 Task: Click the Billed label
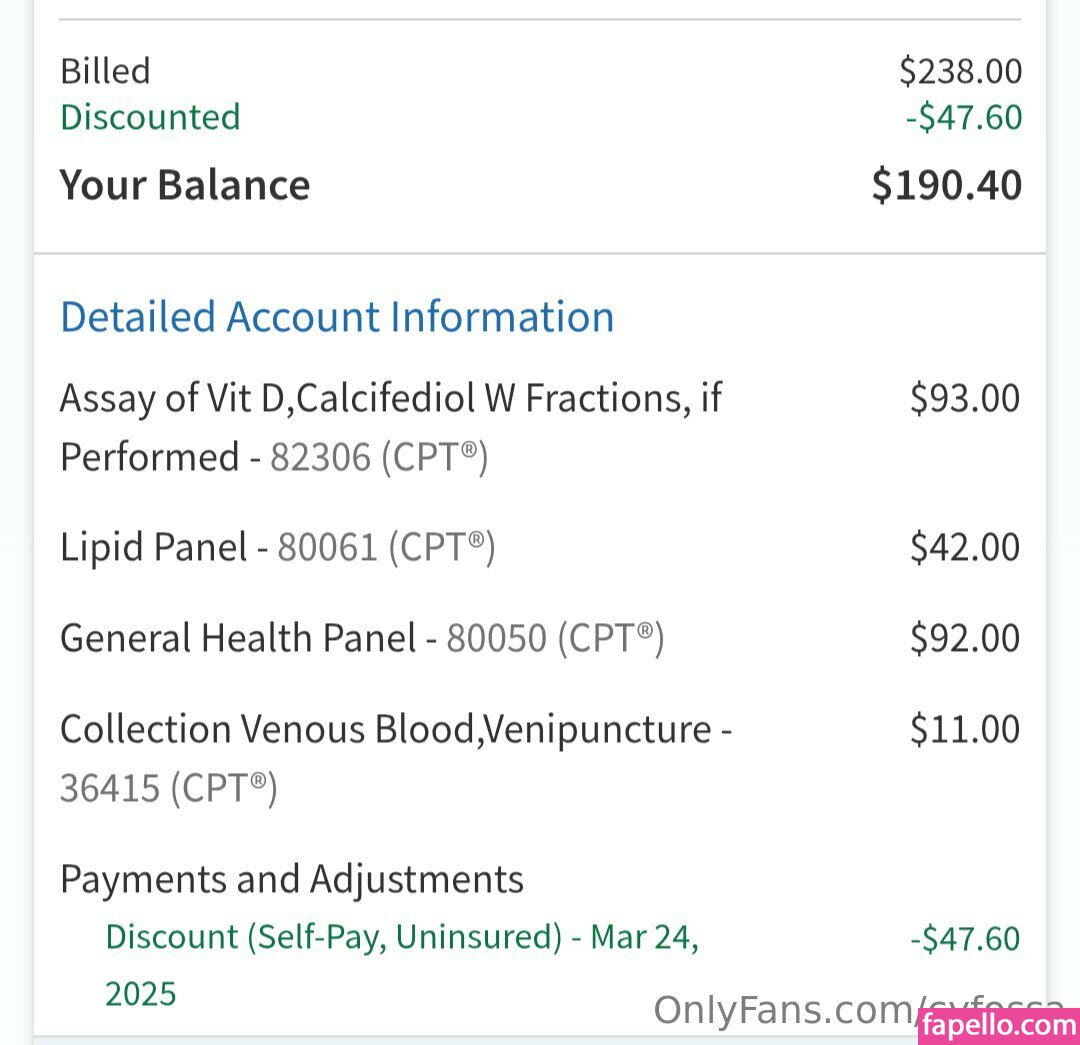(x=105, y=71)
